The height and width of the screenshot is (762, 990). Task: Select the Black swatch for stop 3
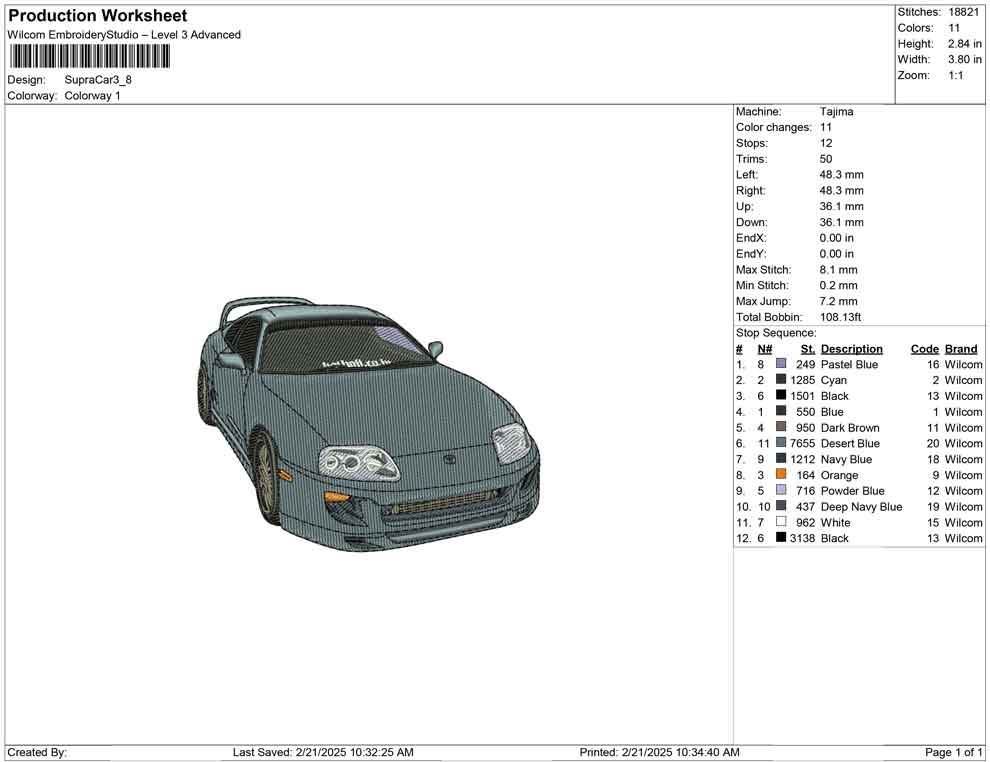[x=781, y=396]
